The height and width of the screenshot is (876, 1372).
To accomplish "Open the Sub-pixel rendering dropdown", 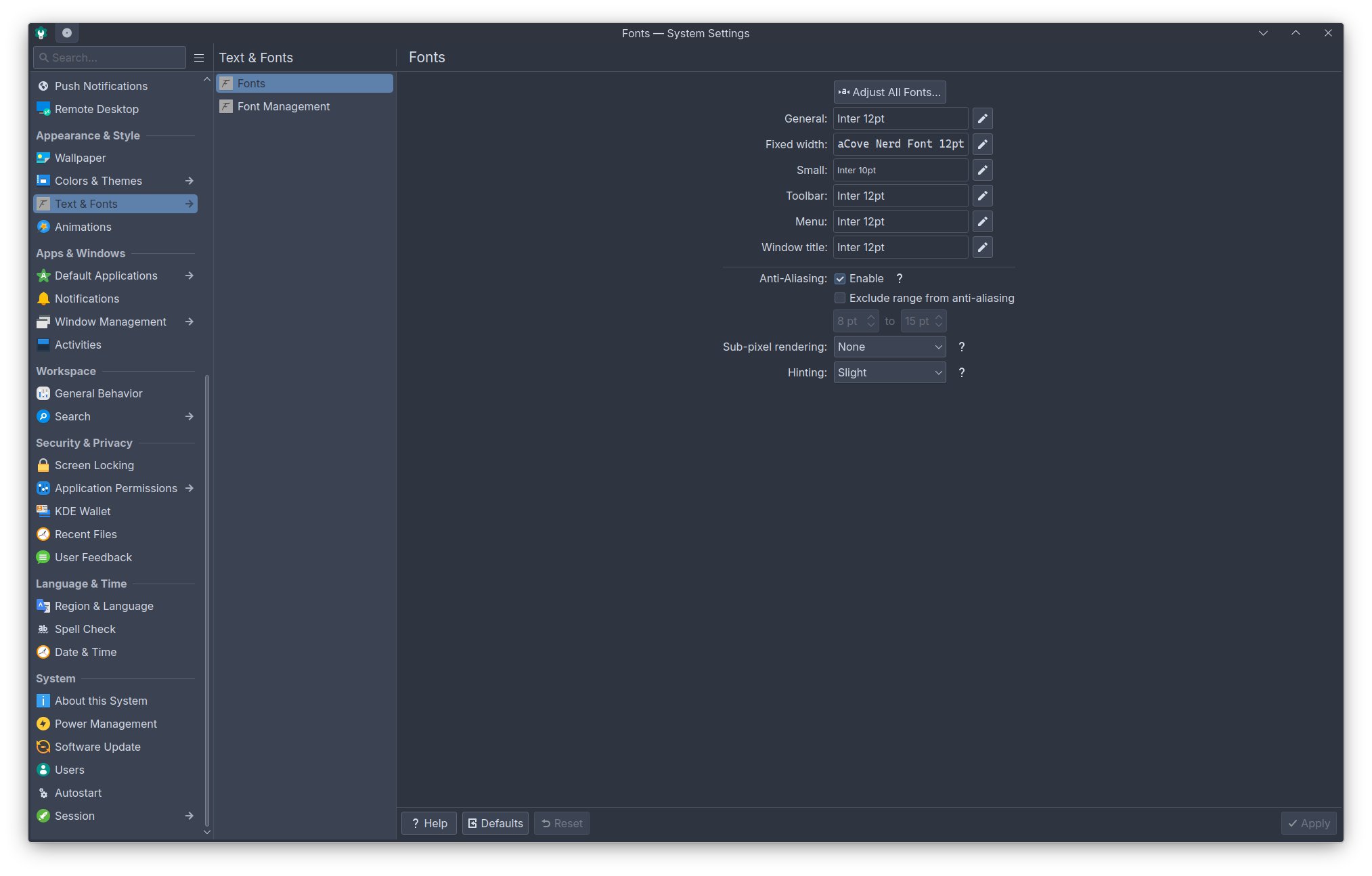I will (889, 347).
